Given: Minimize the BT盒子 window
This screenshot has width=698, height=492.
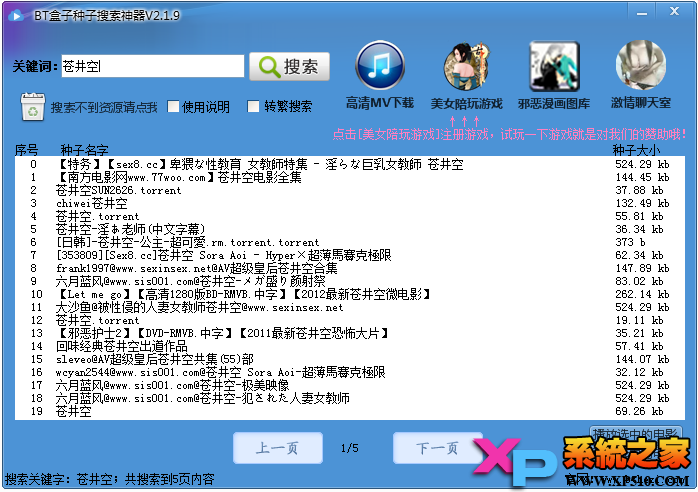Looking at the screenshot, I should click(x=641, y=12).
